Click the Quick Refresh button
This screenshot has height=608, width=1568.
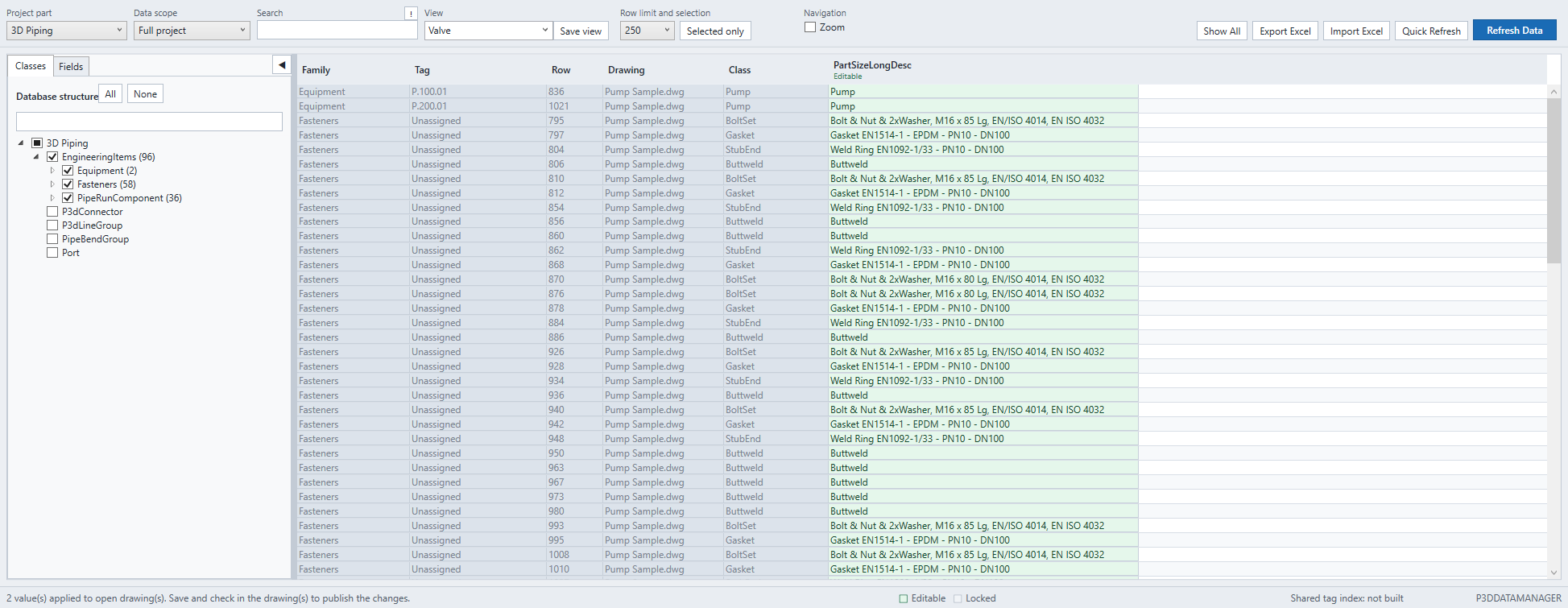pos(1431,31)
